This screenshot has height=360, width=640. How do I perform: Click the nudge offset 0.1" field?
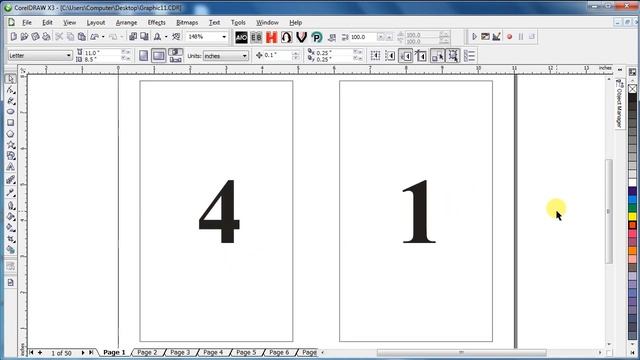279,56
